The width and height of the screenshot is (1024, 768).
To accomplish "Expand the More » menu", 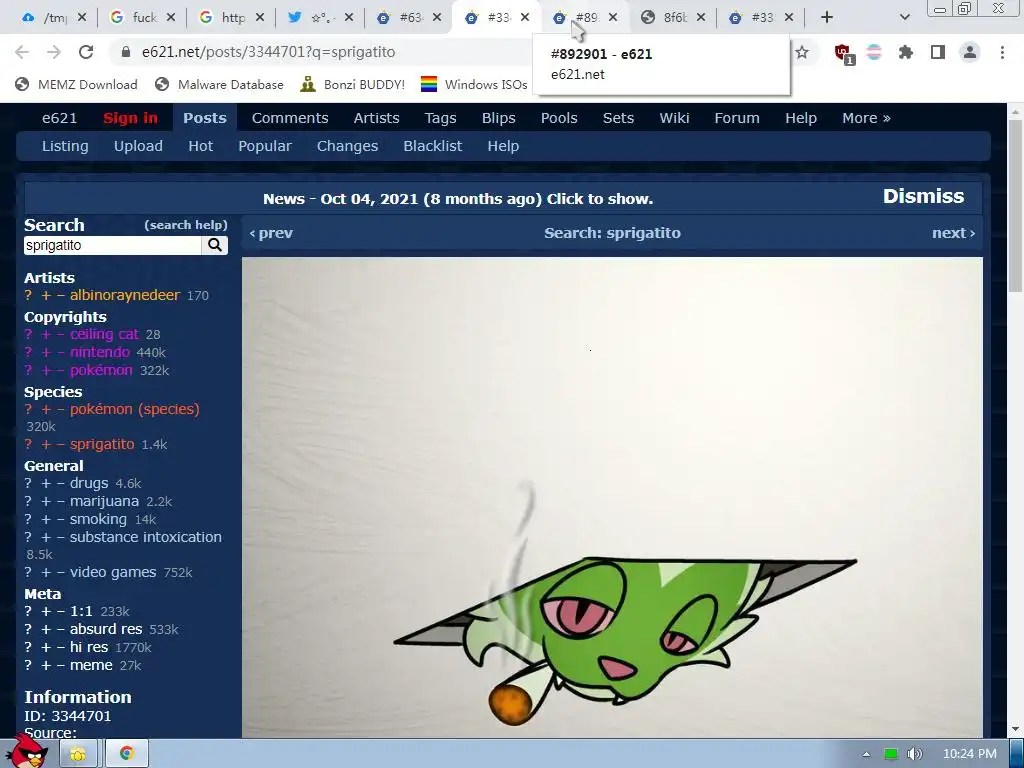I will pos(866,118).
